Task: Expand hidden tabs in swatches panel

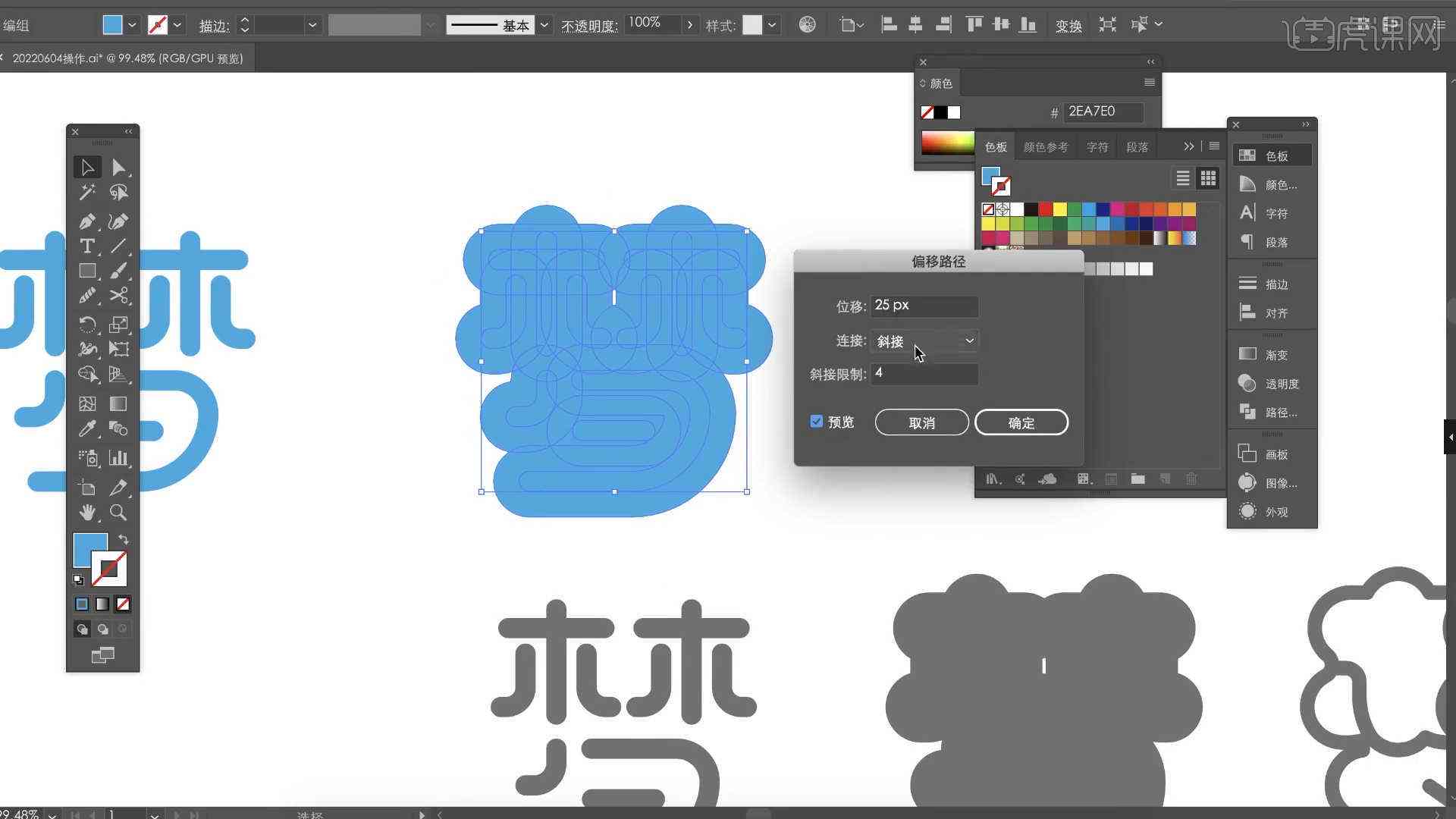Action: 1188,146
